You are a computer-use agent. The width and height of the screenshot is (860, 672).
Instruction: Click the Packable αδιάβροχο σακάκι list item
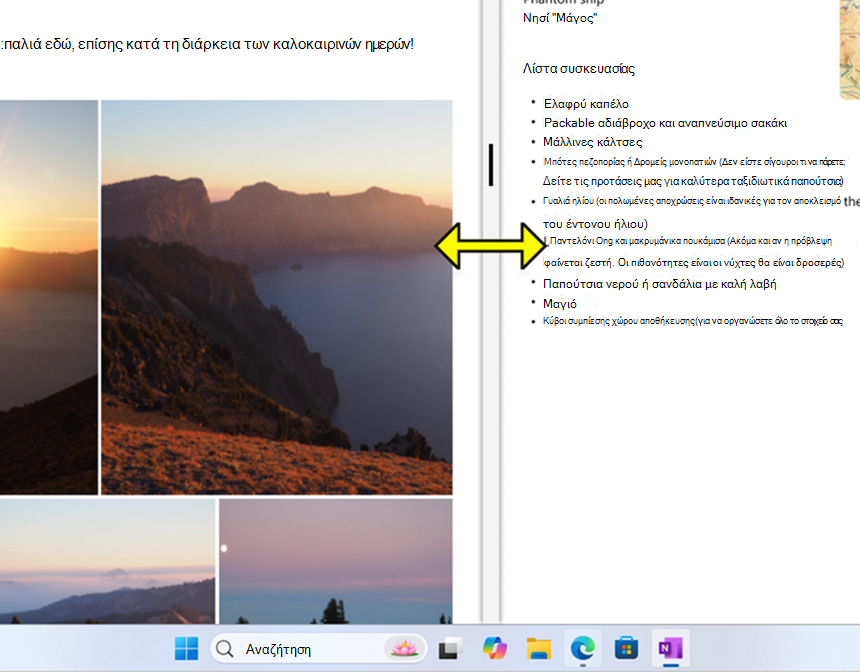(665, 123)
